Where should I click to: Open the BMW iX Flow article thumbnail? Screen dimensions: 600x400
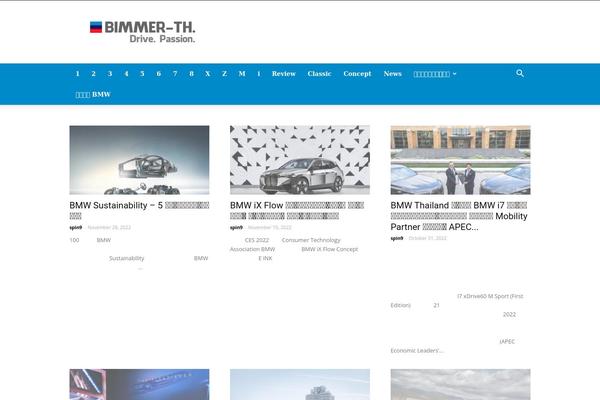300,160
